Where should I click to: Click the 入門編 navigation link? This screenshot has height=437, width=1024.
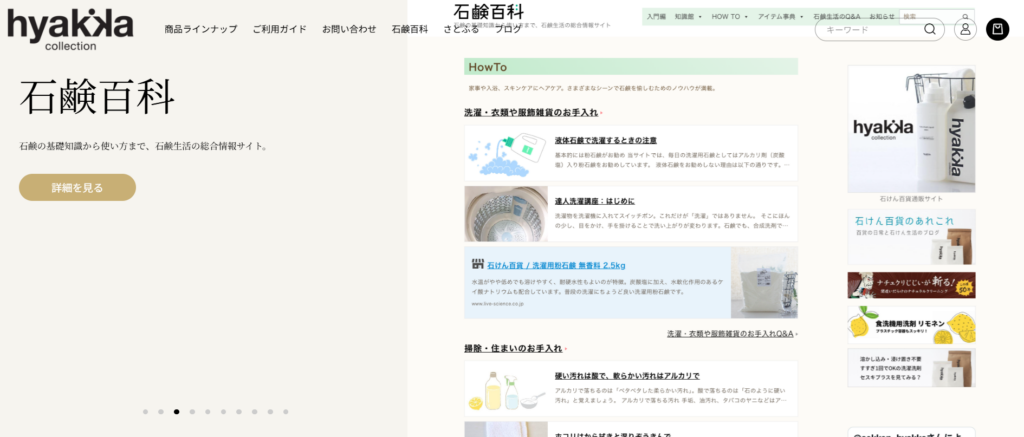coord(656,16)
